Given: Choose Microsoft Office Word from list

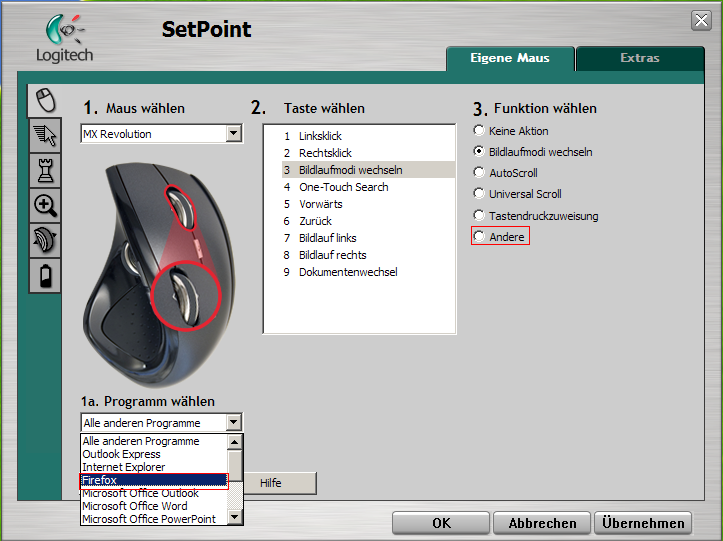Looking at the screenshot, I should pyautogui.click(x=154, y=505).
